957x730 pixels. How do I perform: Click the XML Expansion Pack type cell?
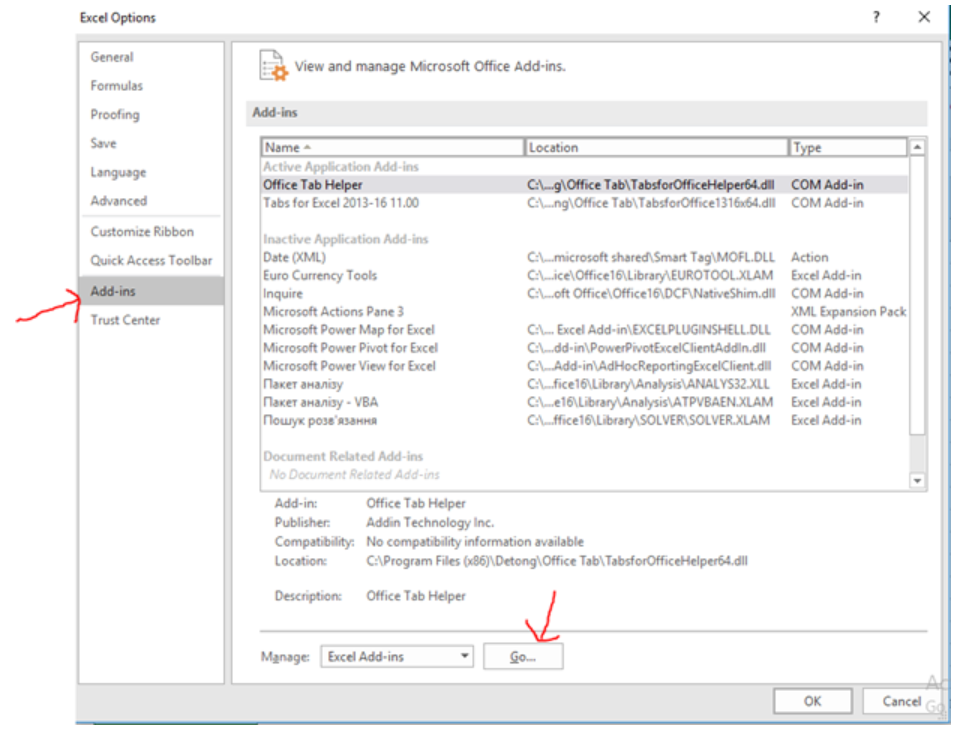tap(848, 311)
